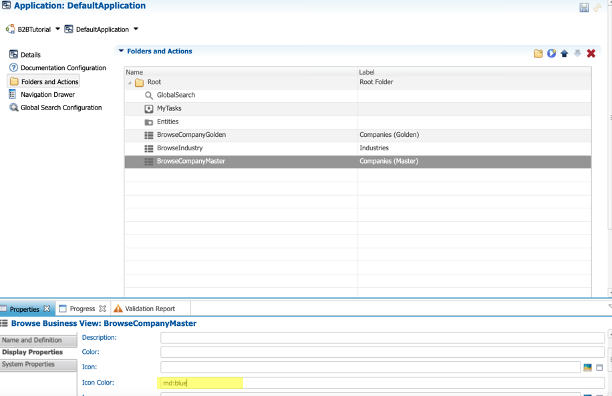Viewport: 612px width, 396px height.
Task: Browse for an image next to Icon field
Action: pyautogui.click(x=587, y=368)
